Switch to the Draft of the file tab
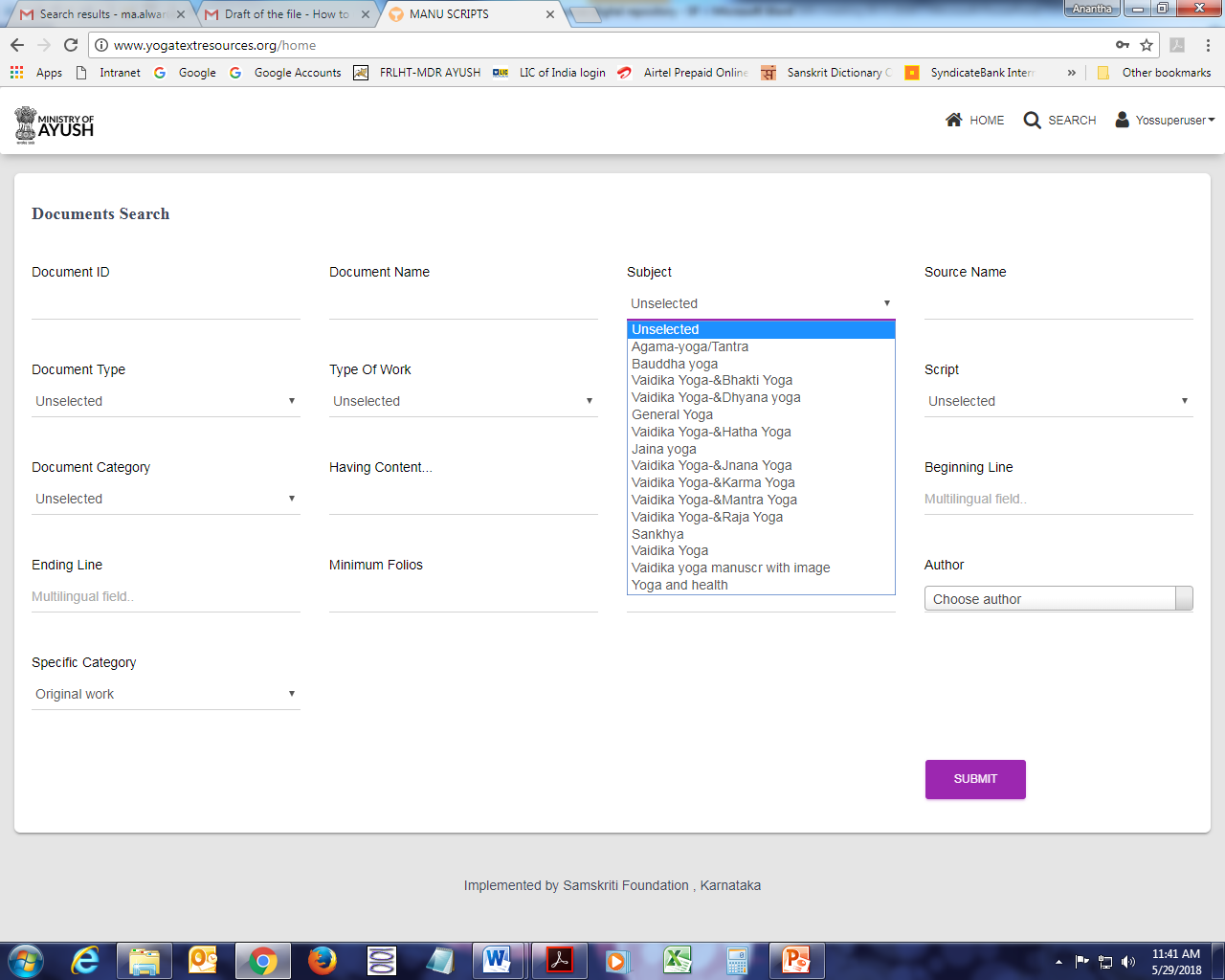The width and height of the screenshot is (1225, 980). coord(286,14)
